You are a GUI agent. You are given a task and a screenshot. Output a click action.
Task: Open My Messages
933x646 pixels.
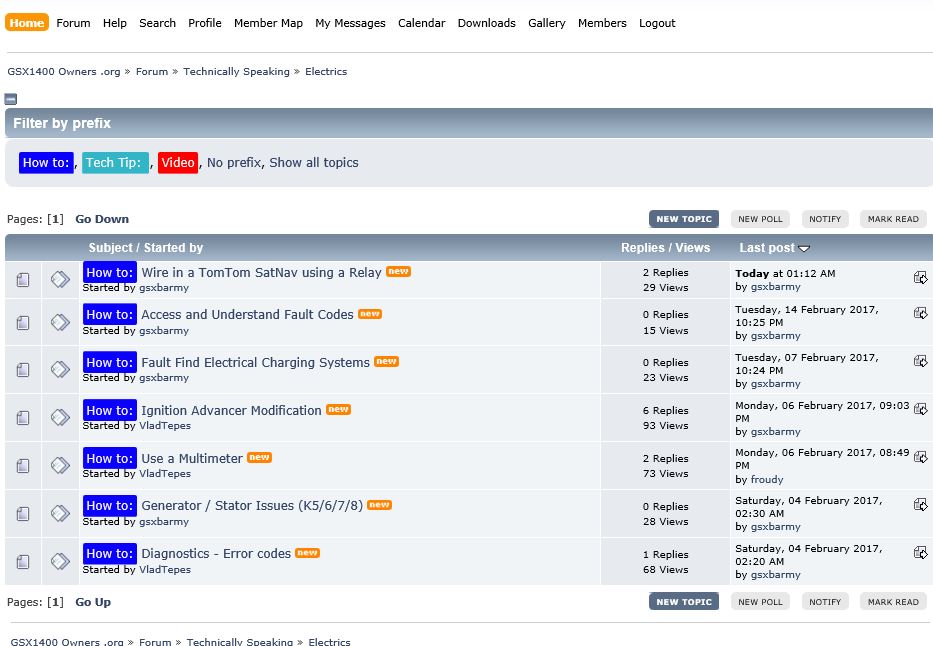[x=350, y=23]
